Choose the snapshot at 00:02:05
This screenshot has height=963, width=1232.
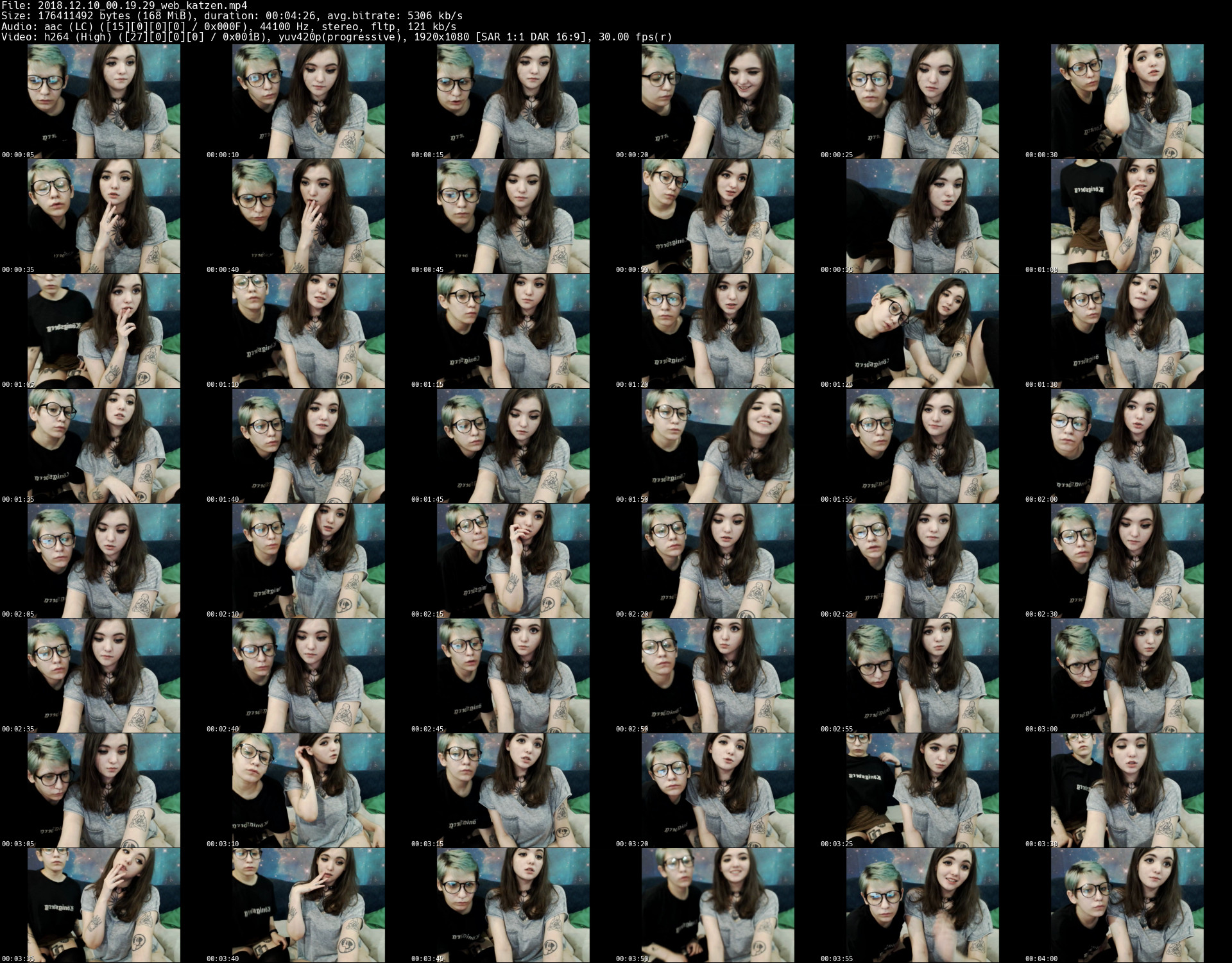(104, 561)
